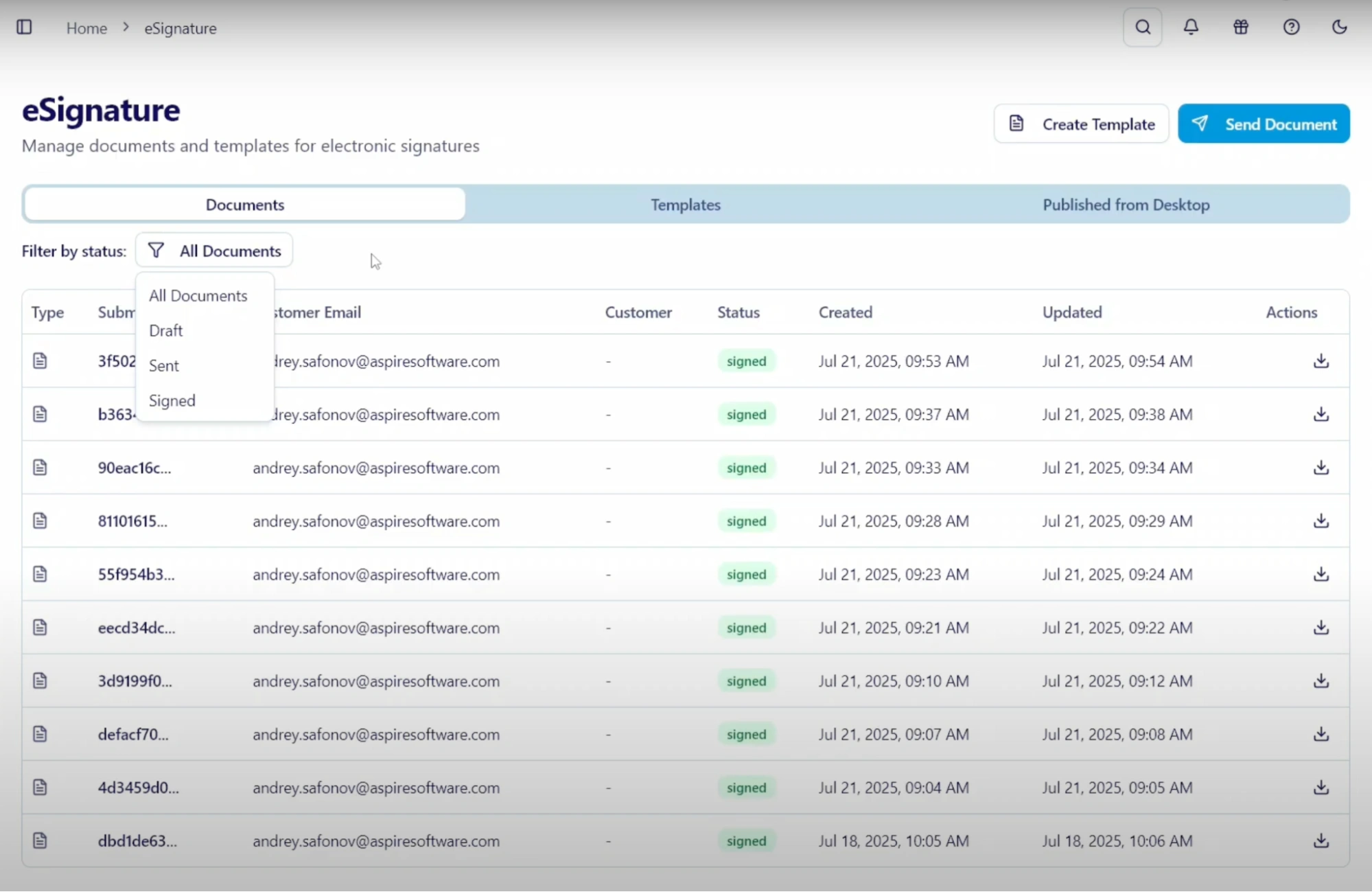Viewport: 1372px width, 892px height.
Task: Toggle dark mode moon icon
Action: (1339, 27)
